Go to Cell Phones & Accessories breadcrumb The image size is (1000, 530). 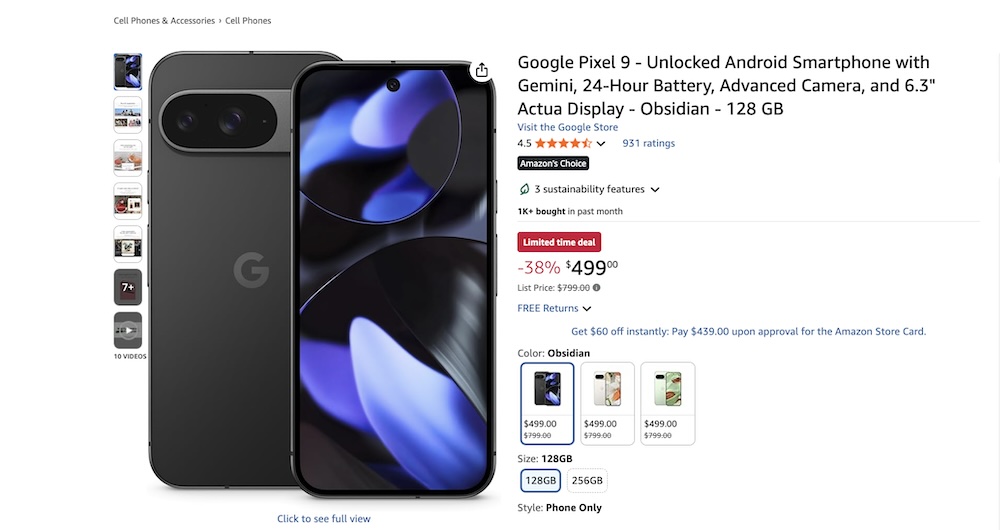point(164,20)
